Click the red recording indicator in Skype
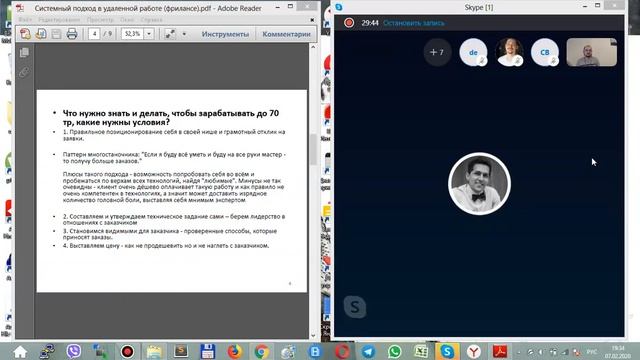The image size is (640, 360). click(349, 23)
